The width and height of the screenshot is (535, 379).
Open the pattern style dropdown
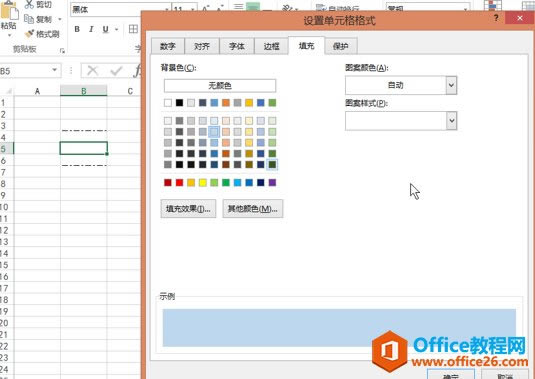pyautogui.click(x=451, y=121)
